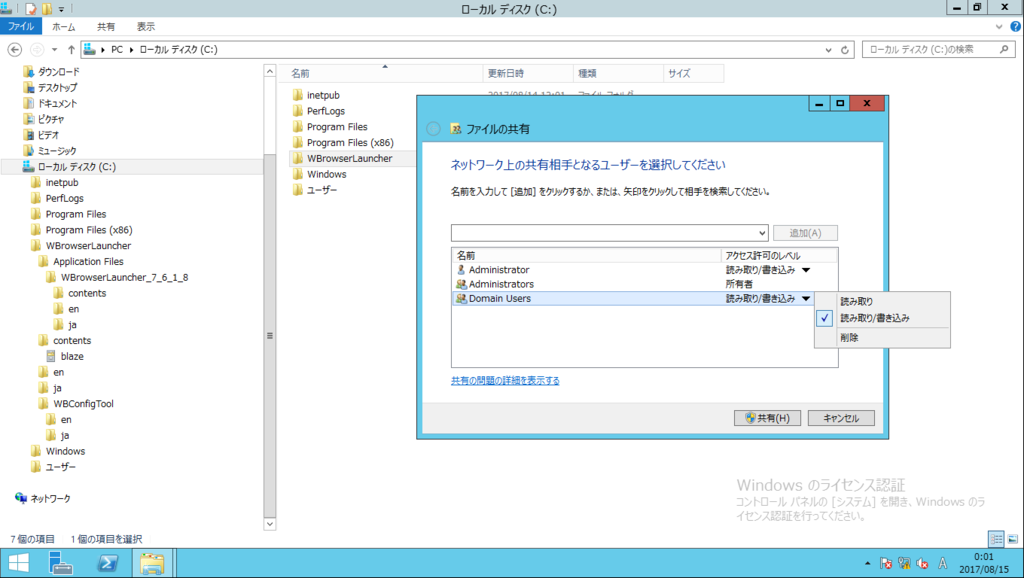Switch to details view icon

[x=996, y=539]
